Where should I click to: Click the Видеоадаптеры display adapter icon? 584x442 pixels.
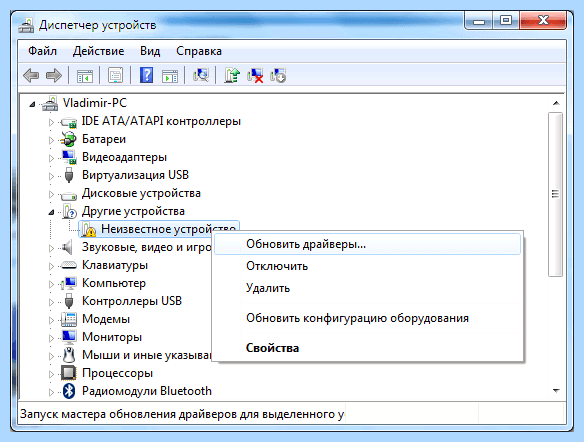(x=69, y=157)
